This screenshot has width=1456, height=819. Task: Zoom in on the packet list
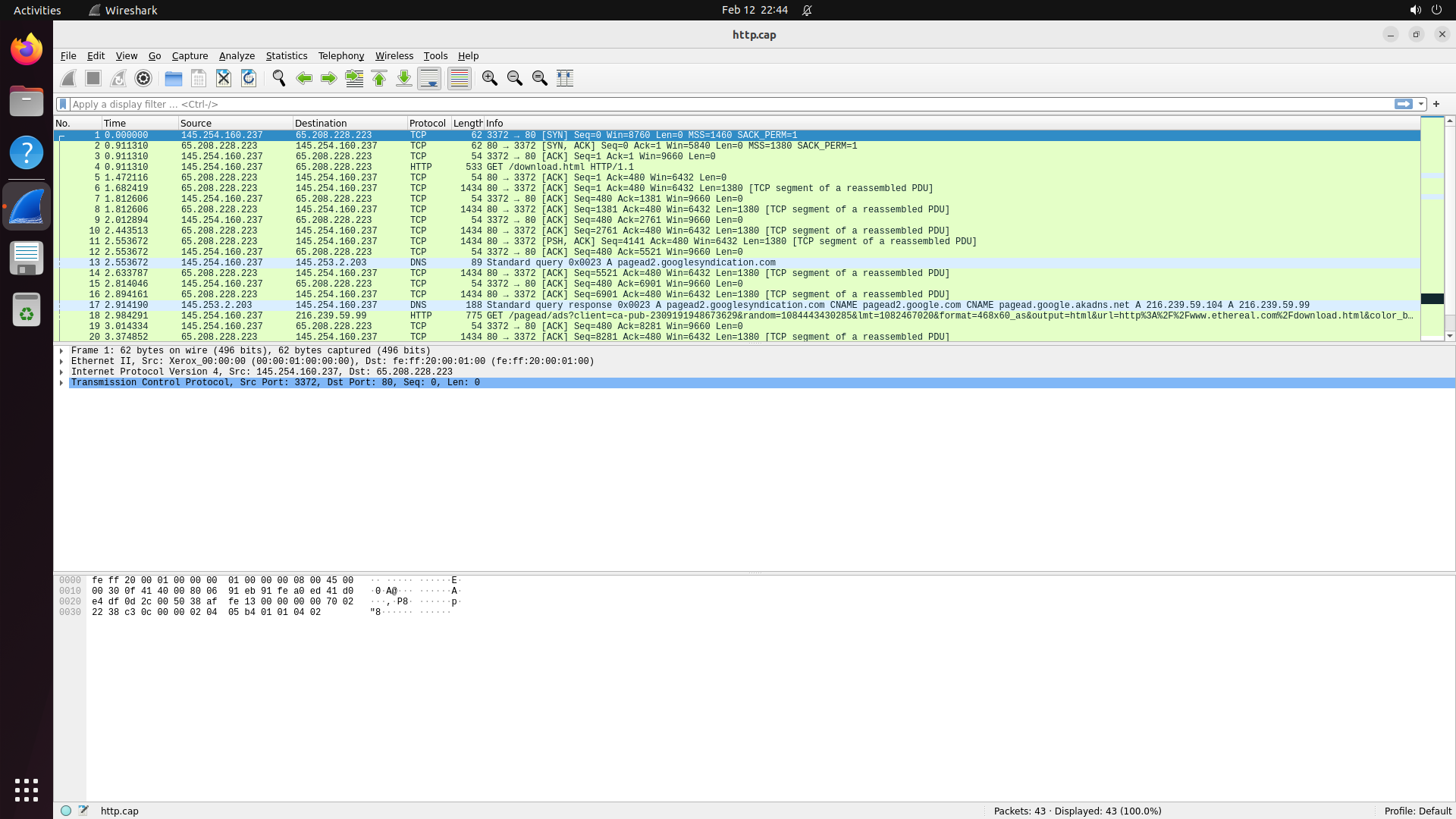click(489, 78)
